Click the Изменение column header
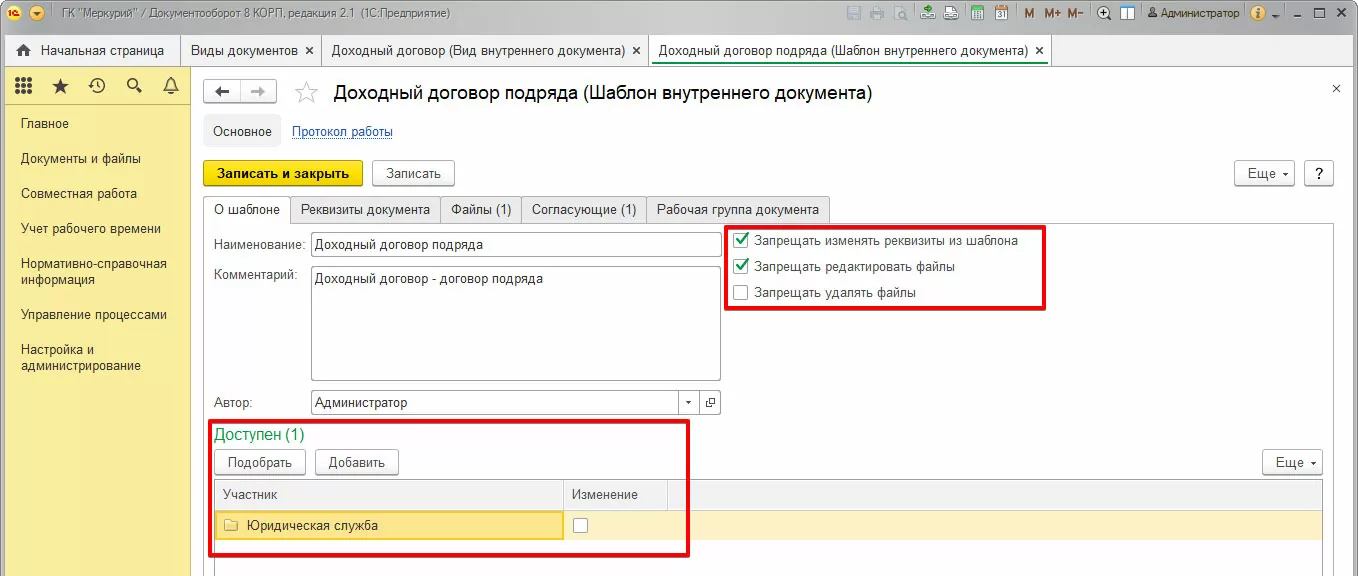This screenshot has height=576, width=1358. point(615,494)
